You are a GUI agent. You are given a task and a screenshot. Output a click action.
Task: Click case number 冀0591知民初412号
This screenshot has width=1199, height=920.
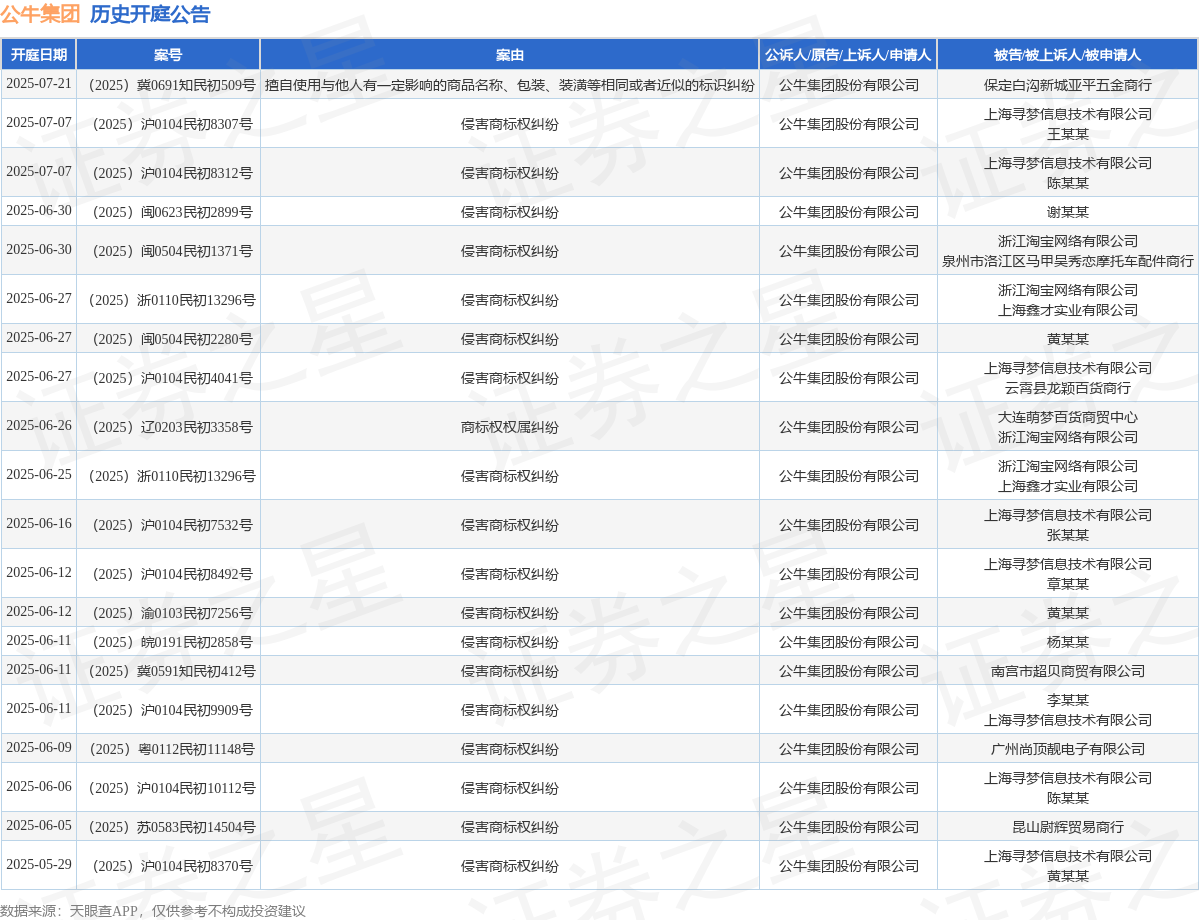click(x=168, y=671)
